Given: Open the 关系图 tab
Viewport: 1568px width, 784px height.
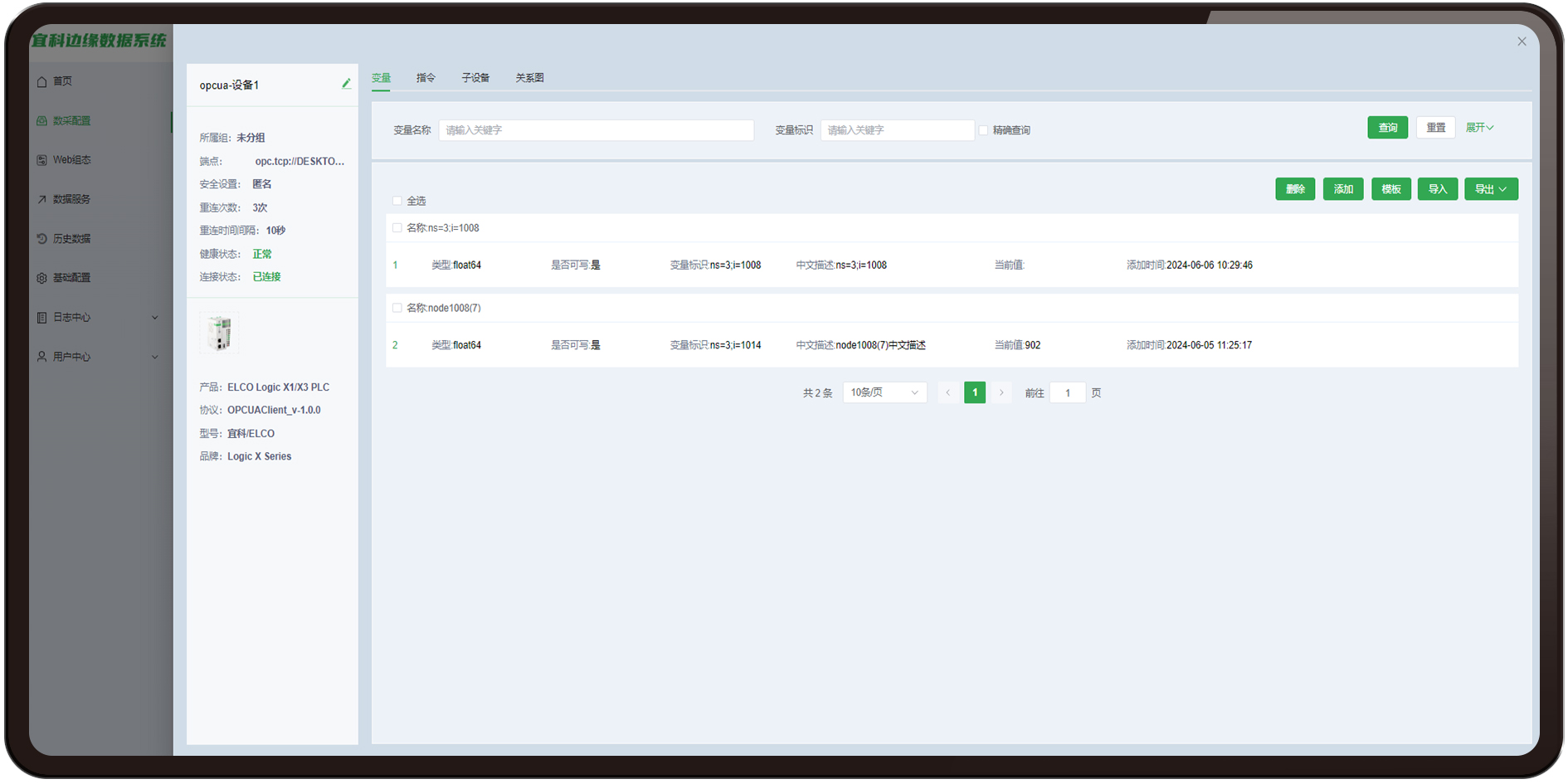Looking at the screenshot, I should coord(529,78).
